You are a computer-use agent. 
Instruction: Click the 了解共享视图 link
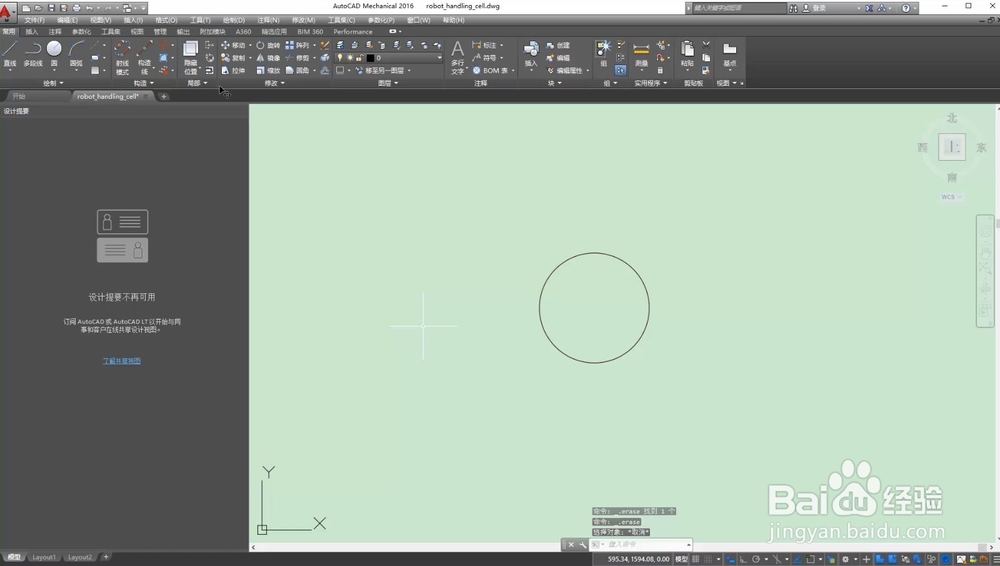[x=122, y=361]
